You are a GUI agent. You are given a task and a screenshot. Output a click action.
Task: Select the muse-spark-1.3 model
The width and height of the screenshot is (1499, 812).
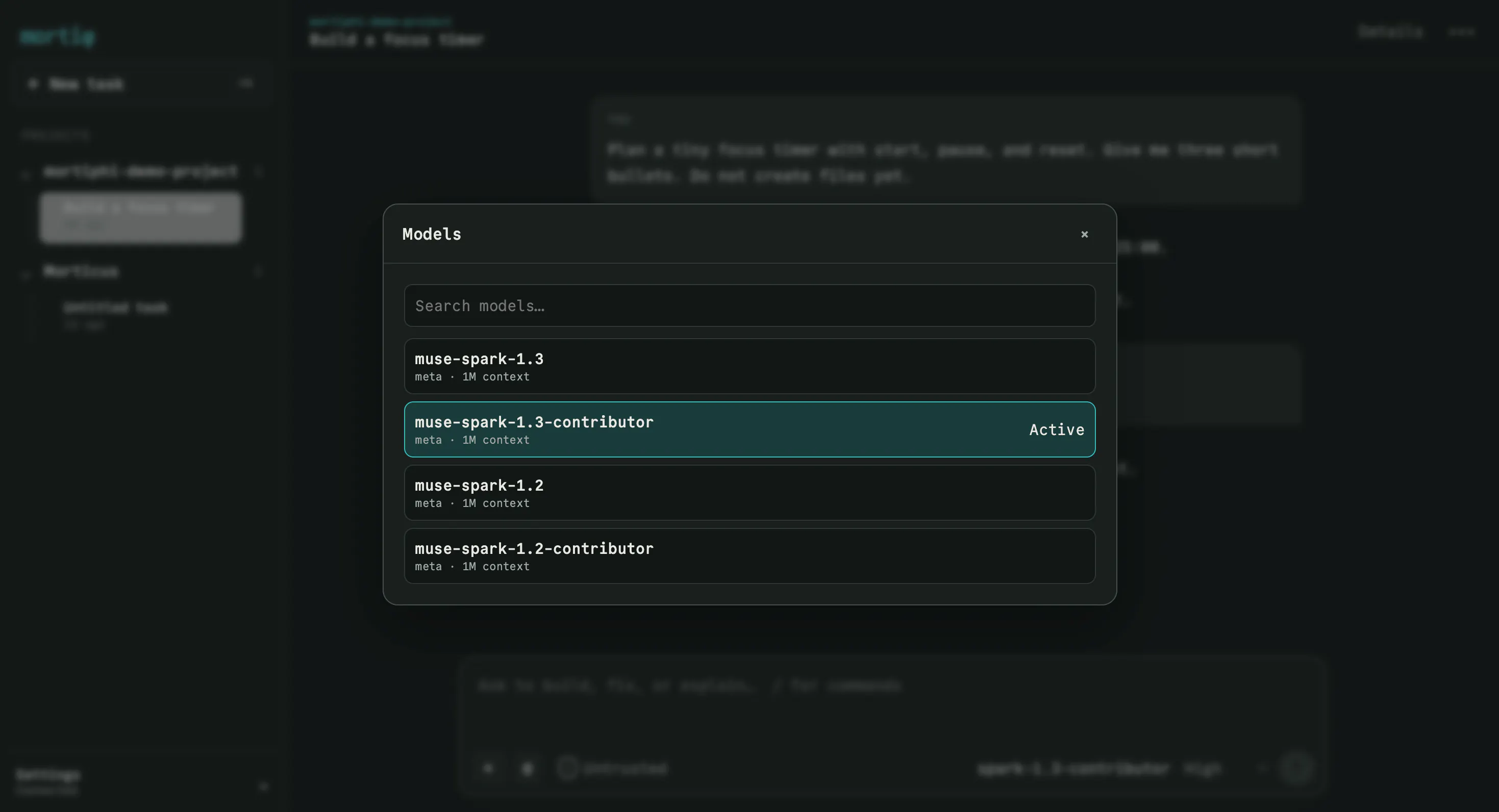point(749,366)
